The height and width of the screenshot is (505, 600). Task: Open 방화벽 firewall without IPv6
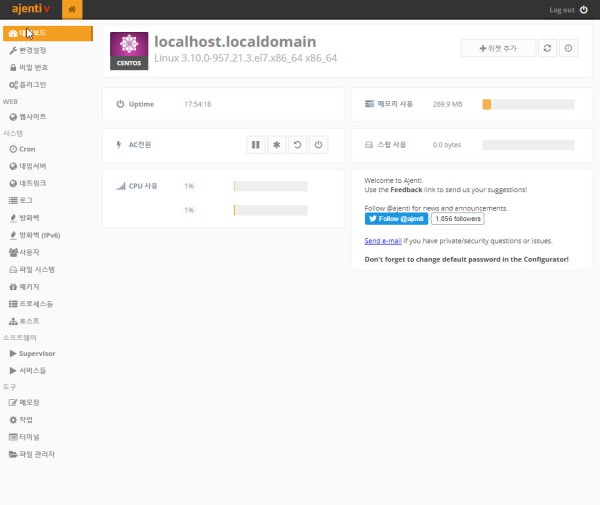click(x=24, y=218)
